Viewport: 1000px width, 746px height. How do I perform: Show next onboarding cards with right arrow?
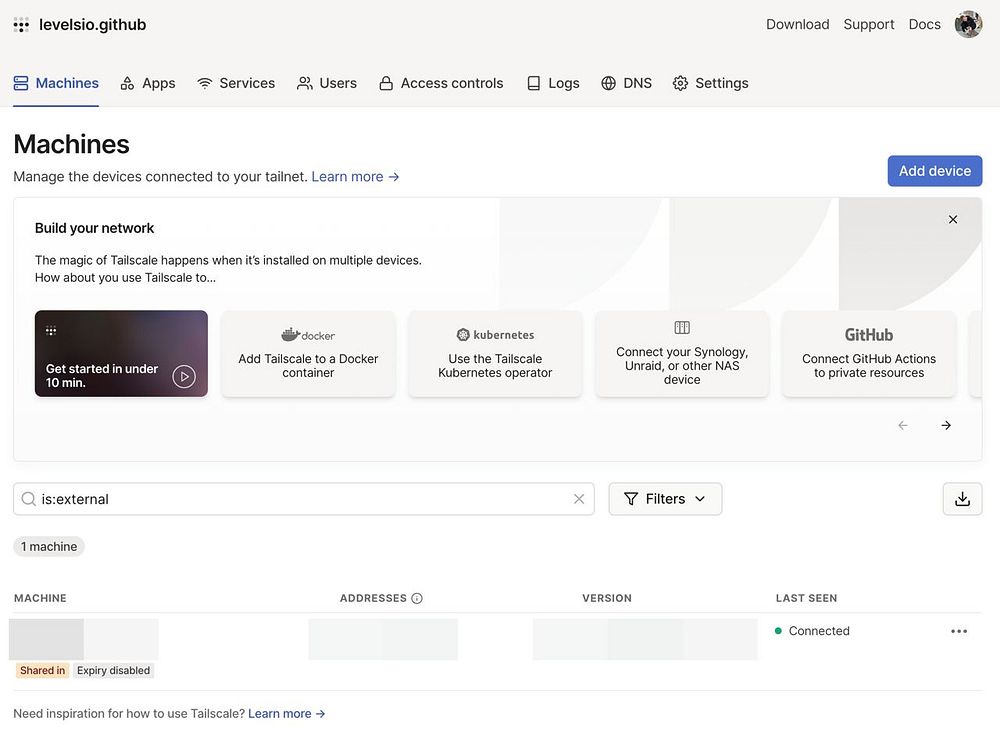tap(946, 425)
